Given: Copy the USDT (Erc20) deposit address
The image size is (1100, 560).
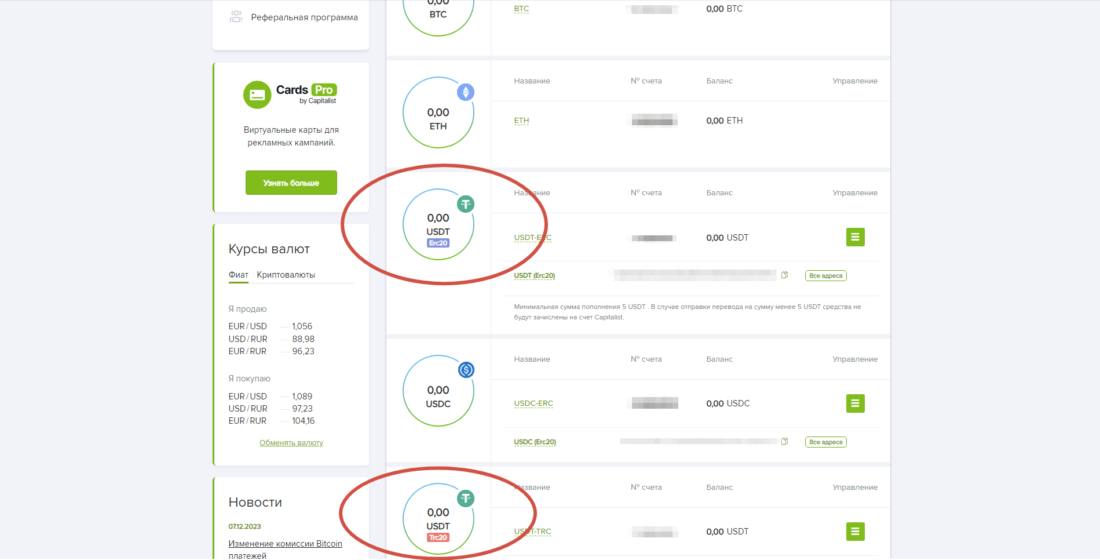Looking at the screenshot, I should tap(785, 275).
